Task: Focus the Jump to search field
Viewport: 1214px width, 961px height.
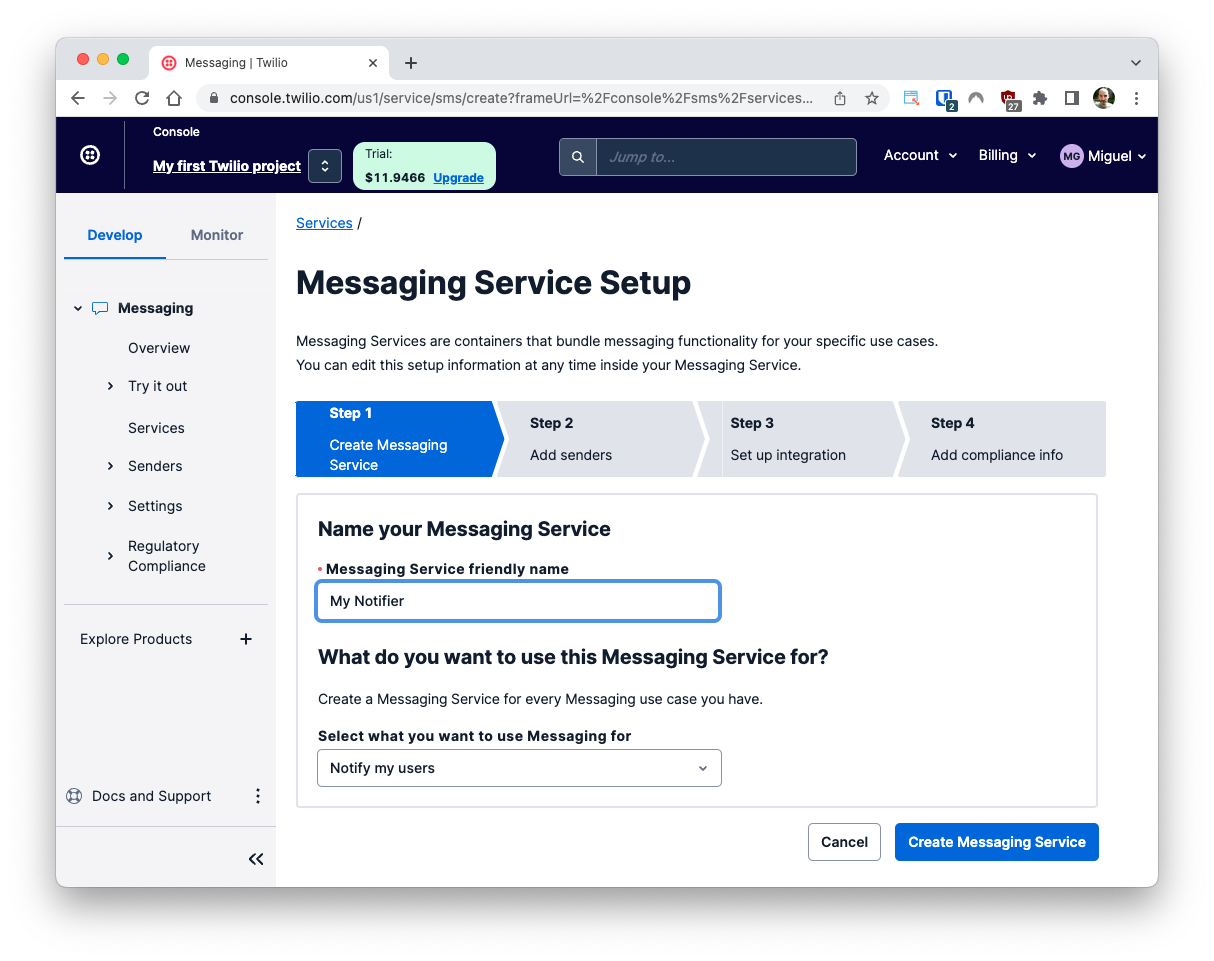Action: point(726,157)
